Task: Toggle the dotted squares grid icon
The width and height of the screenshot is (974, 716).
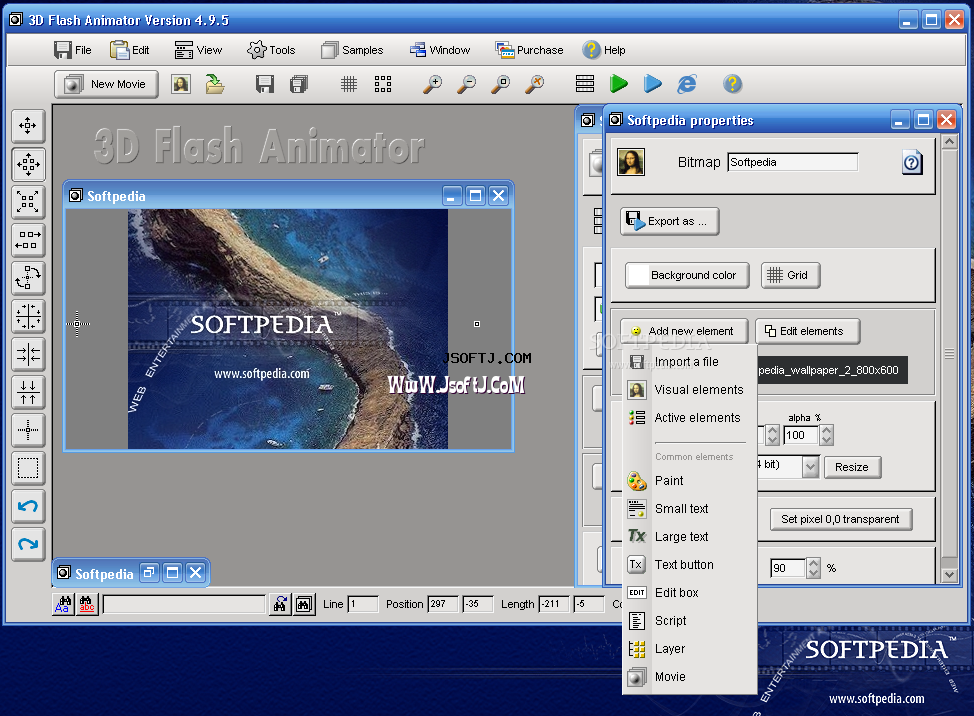Action: (383, 84)
